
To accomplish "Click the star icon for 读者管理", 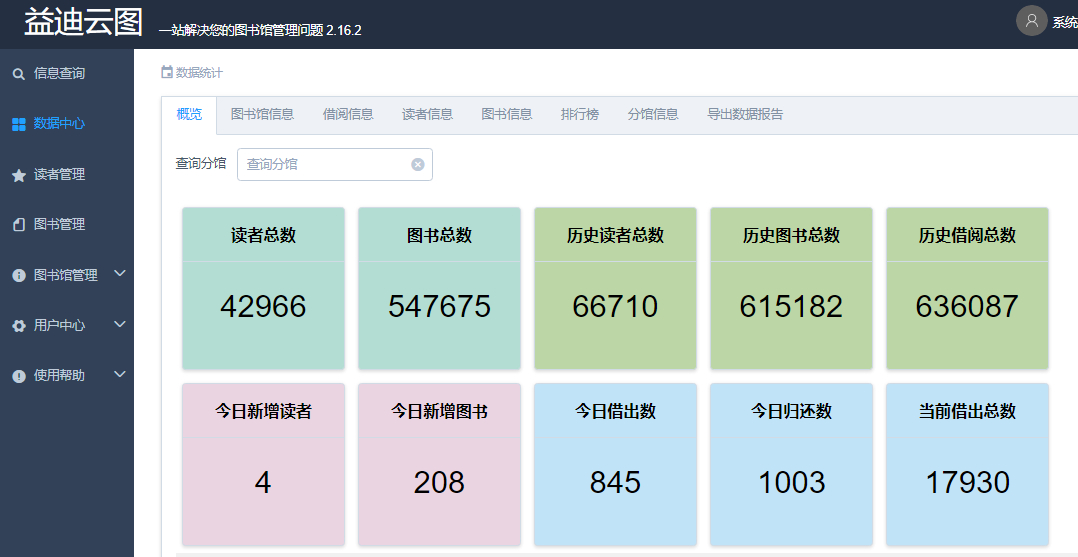I will pos(18,175).
